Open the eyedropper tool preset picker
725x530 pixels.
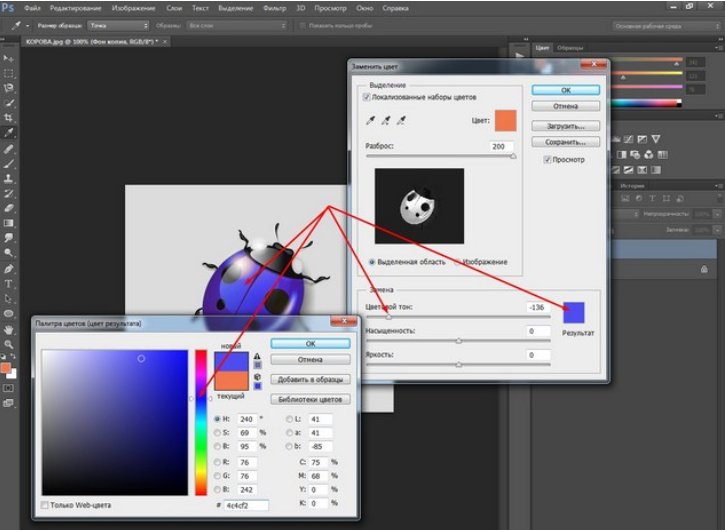click(x=27, y=26)
